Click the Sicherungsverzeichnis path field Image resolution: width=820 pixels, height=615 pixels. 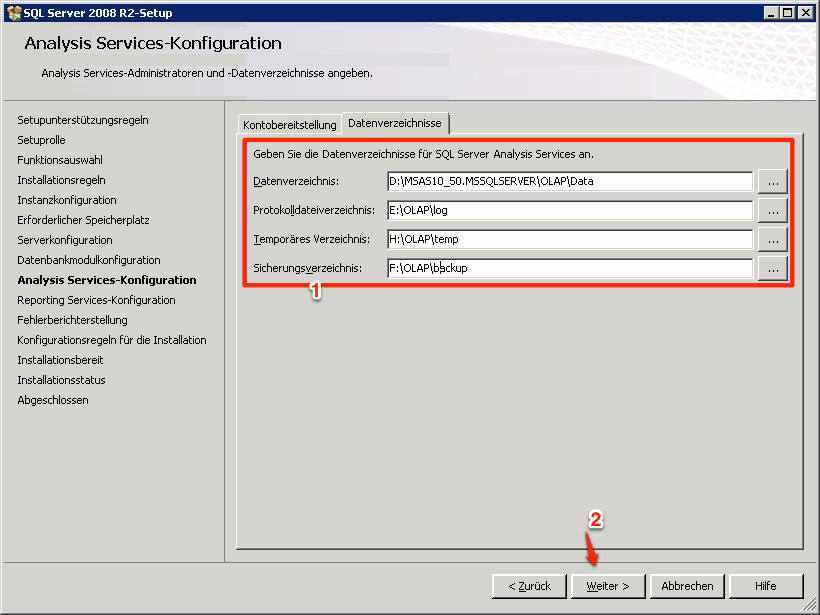[x=569, y=268]
